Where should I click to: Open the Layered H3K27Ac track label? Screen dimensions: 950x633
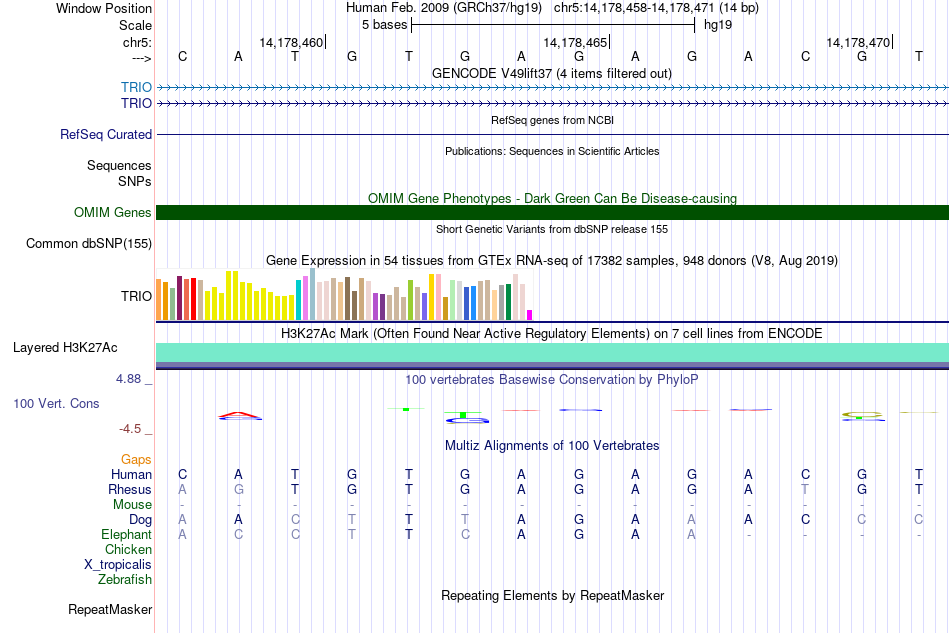(65, 348)
